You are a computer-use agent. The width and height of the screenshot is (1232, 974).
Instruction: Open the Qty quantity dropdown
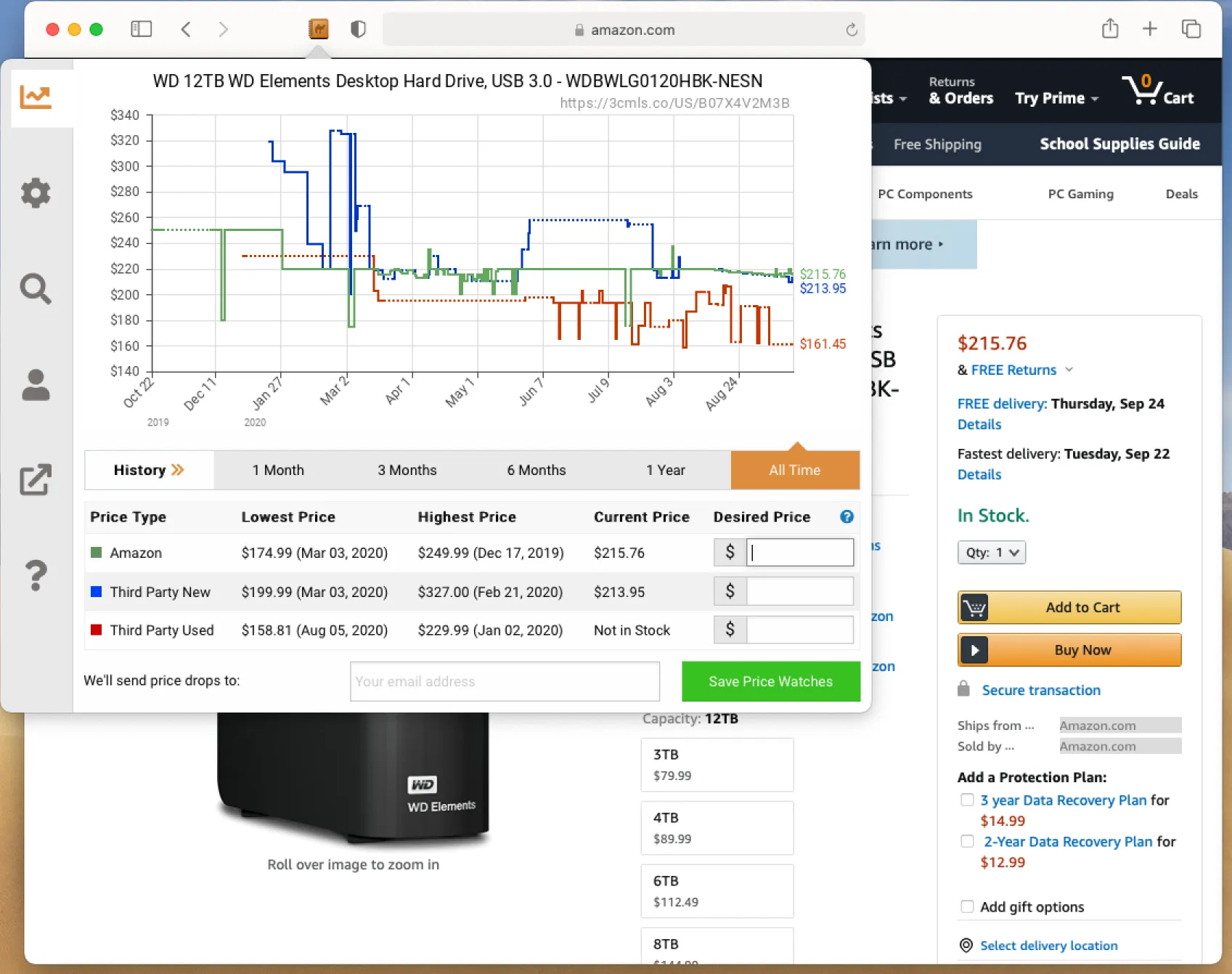coord(991,553)
